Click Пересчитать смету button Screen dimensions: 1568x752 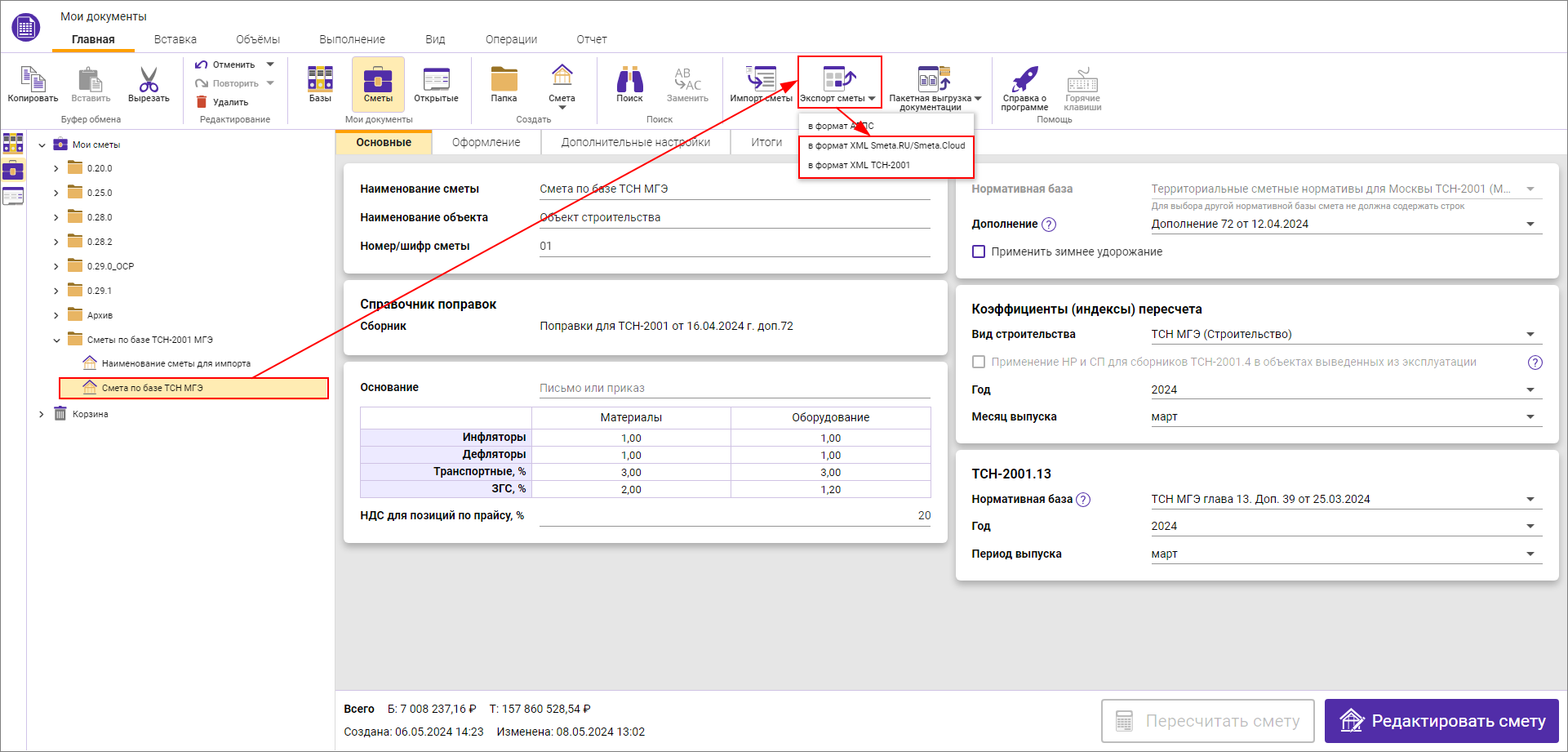(x=1208, y=721)
